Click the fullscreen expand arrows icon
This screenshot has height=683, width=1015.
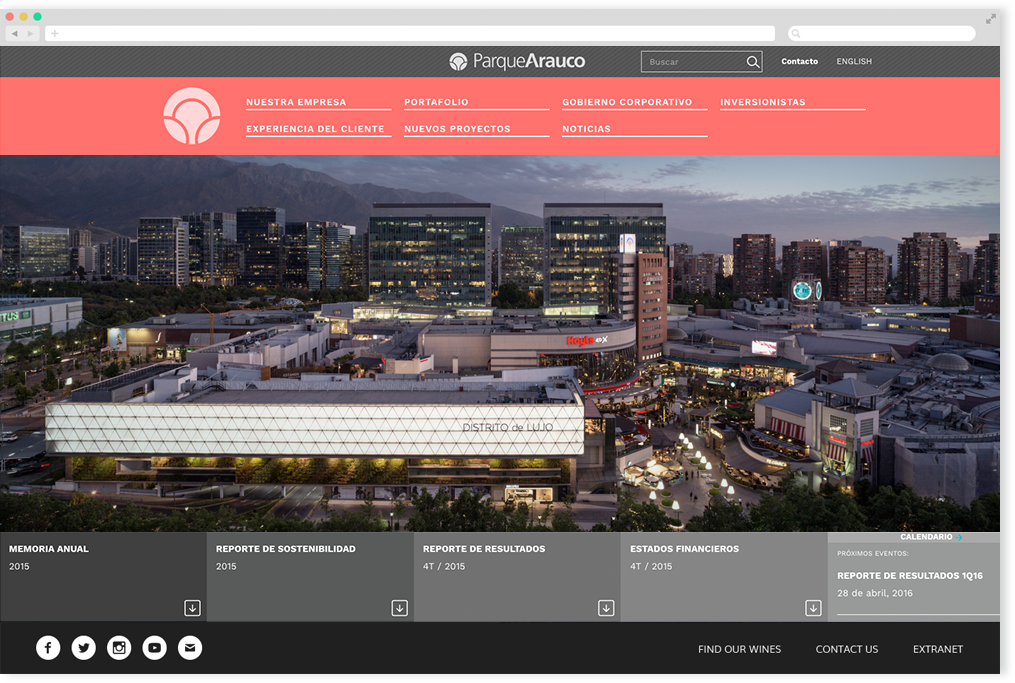coord(990,19)
